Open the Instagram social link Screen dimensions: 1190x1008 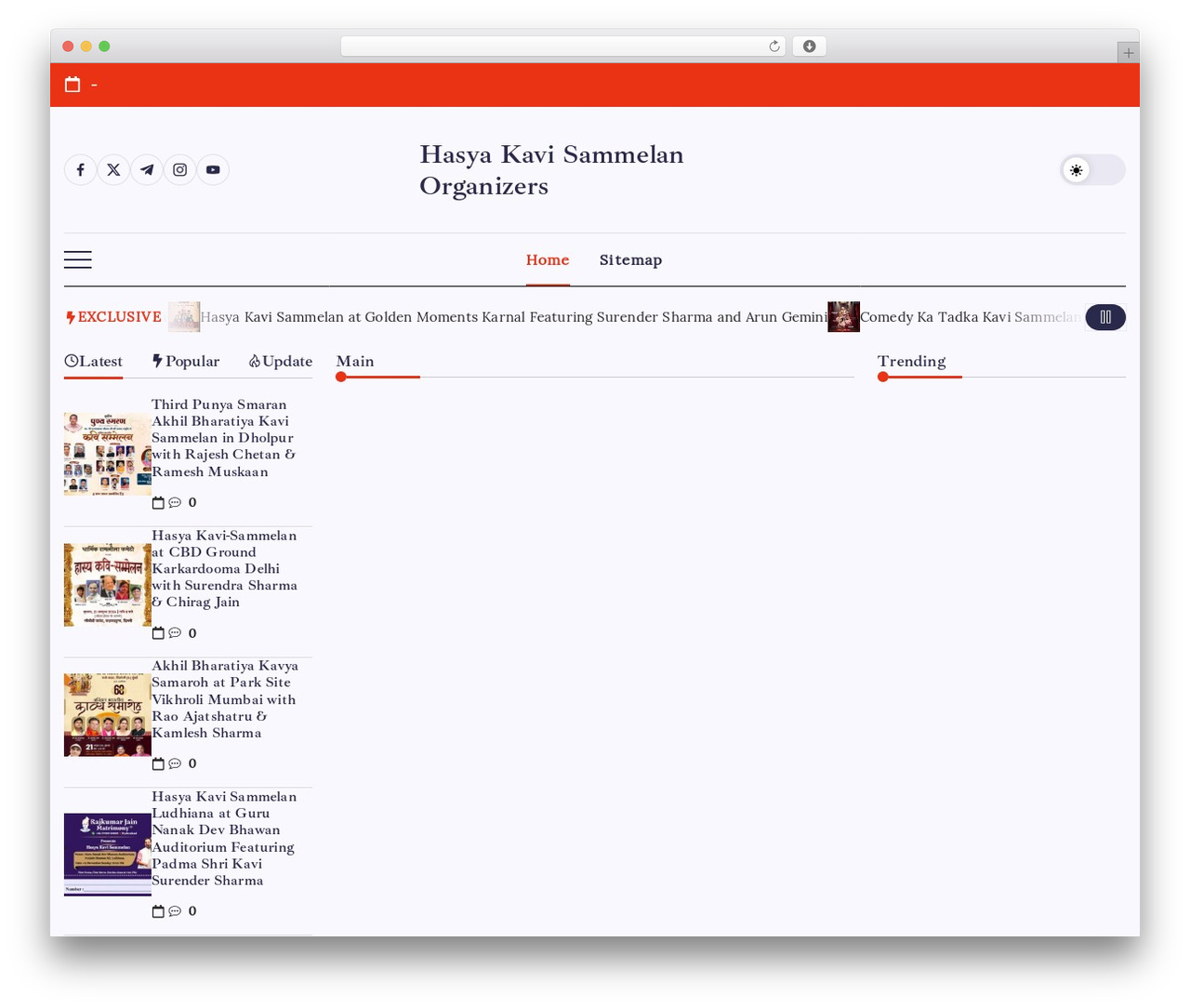[x=180, y=170]
